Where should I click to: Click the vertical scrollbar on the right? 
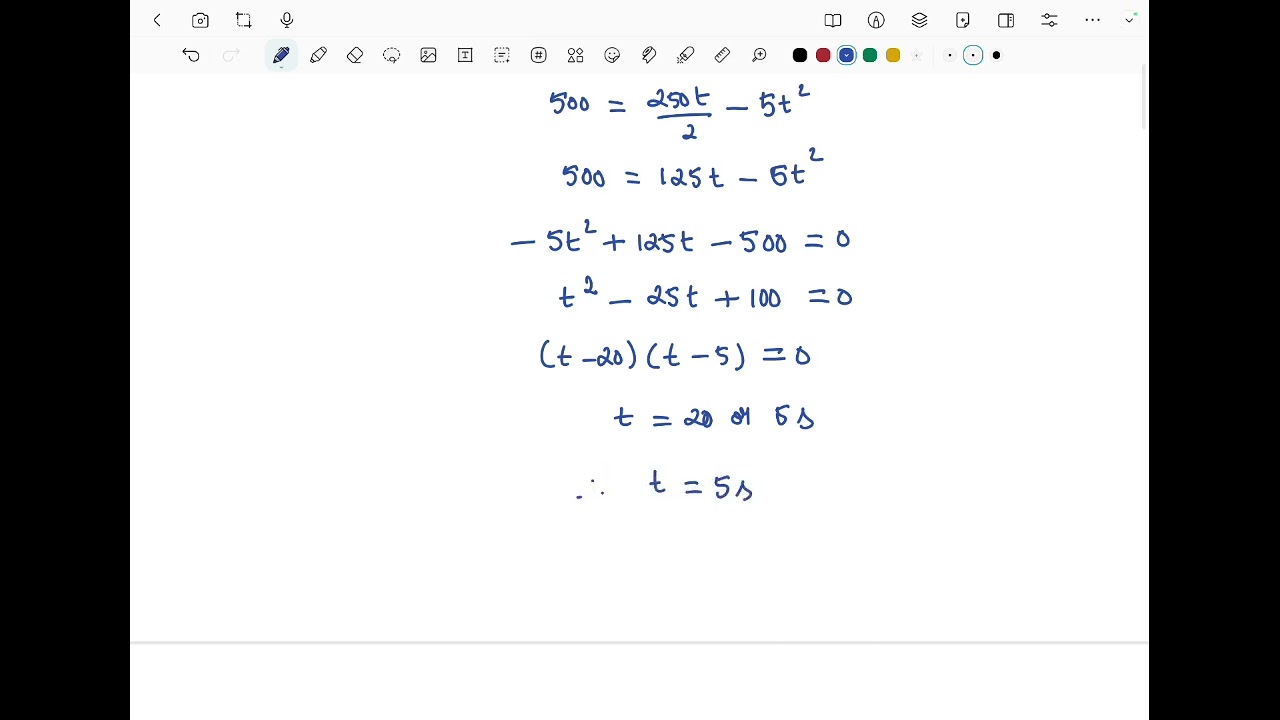(x=1145, y=97)
